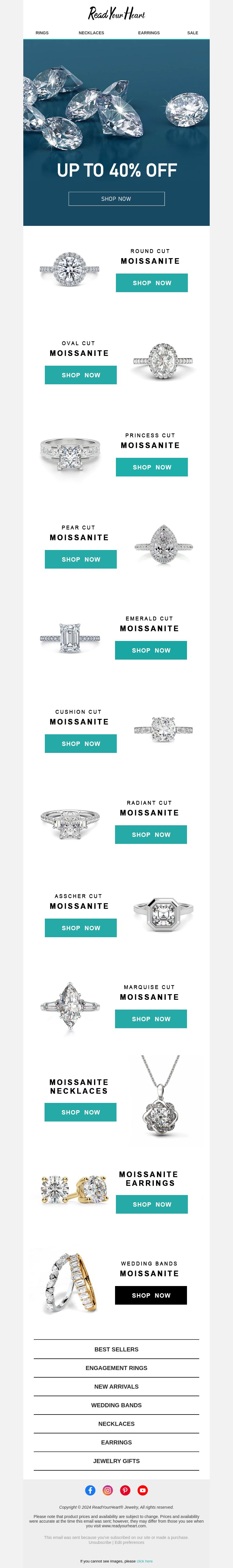Open the Facebook social icon
This screenshot has height=1568, width=233.
[x=90, y=1490]
